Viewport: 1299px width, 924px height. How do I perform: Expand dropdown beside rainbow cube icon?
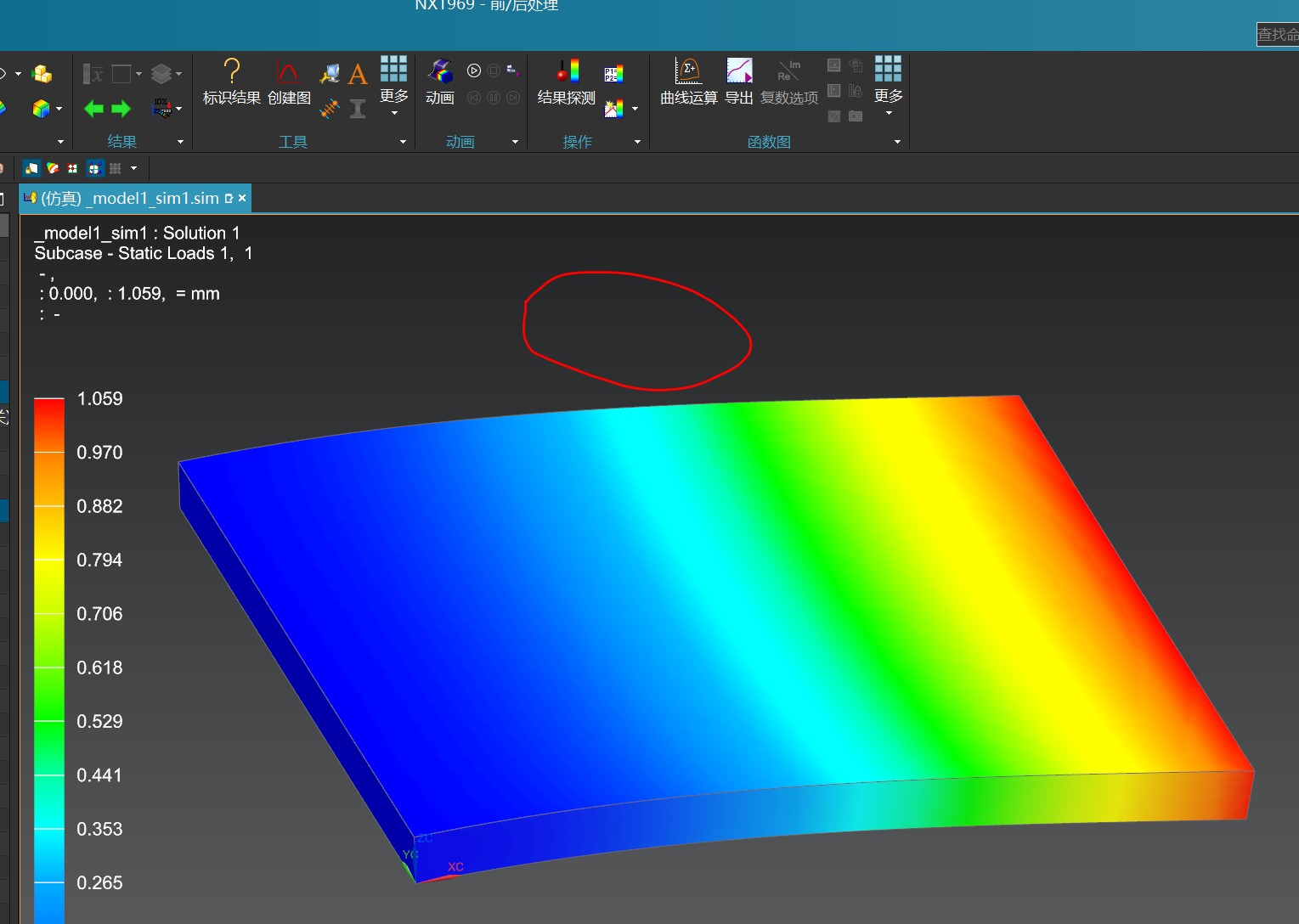coord(59,109)
